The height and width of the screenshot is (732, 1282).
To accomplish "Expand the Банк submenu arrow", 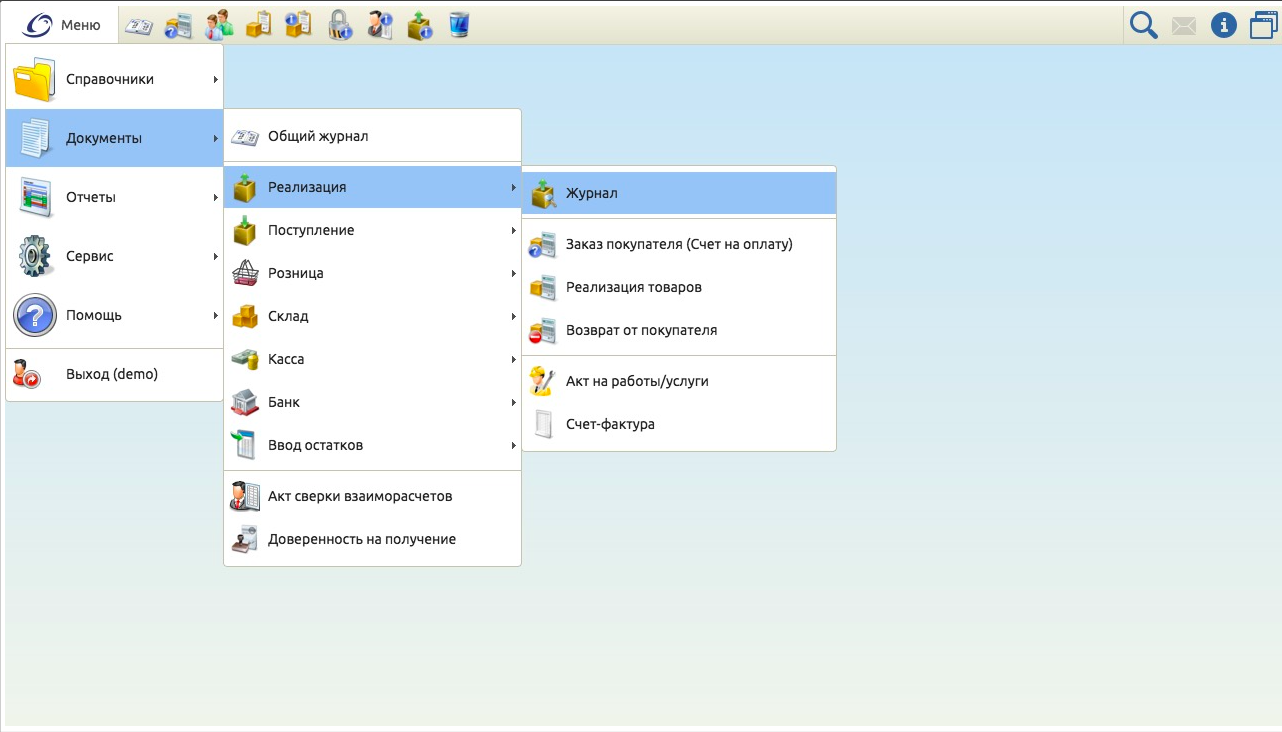I will (x=514, y=402).
